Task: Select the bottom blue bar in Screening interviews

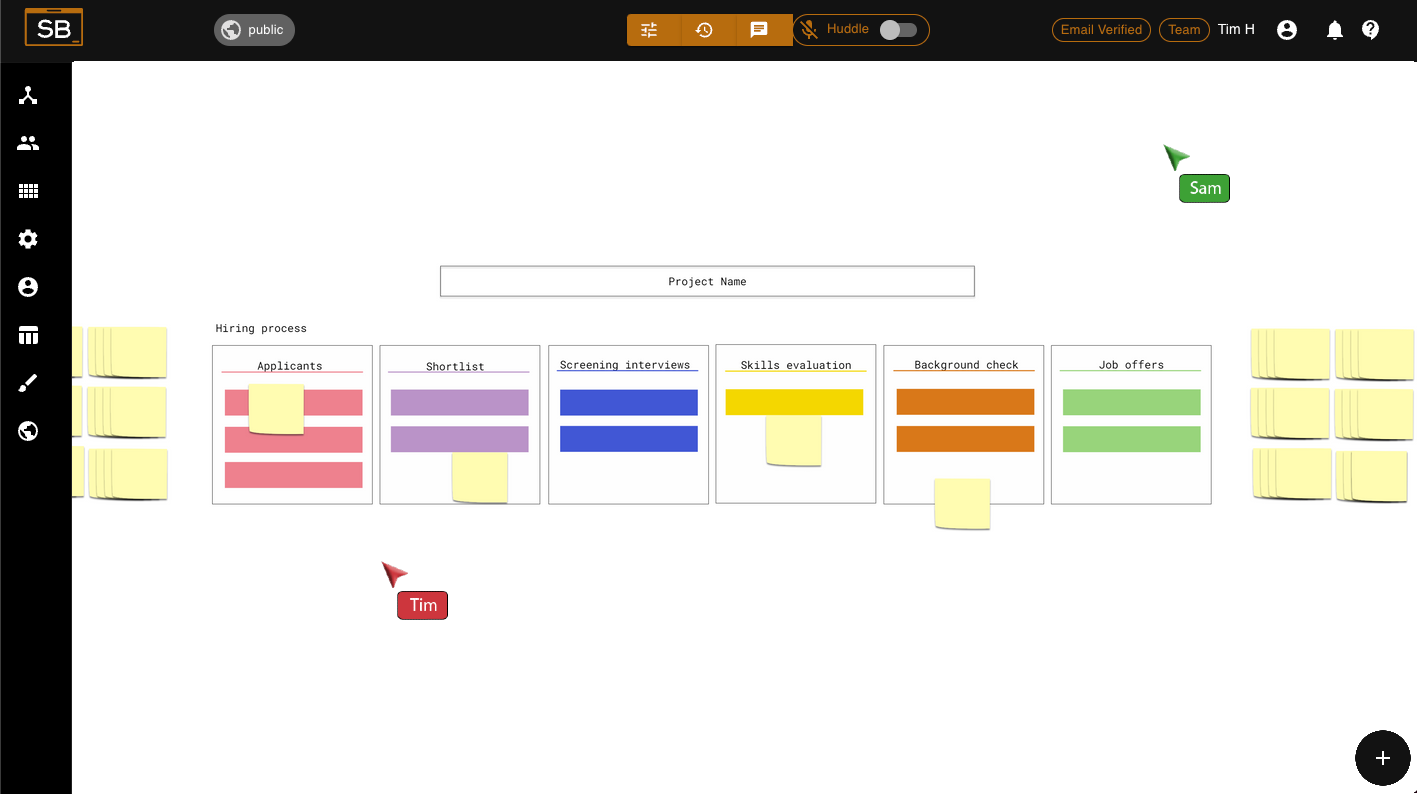Action: click(x=628, y=439)
